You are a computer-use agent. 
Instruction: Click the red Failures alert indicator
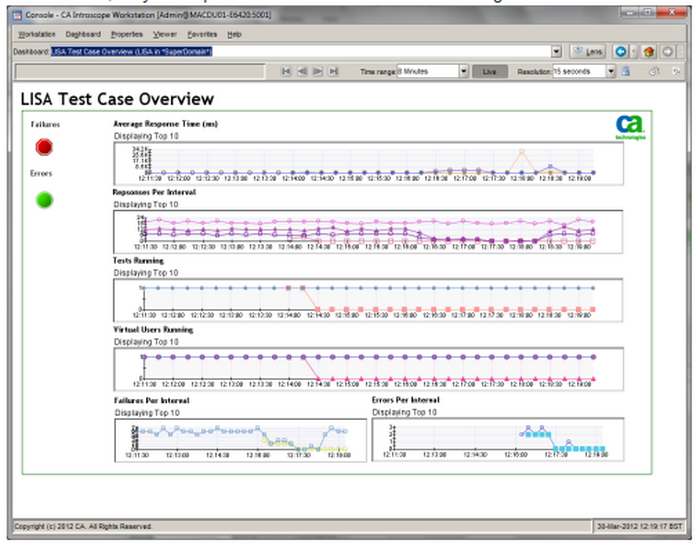(x=44, y=147)
